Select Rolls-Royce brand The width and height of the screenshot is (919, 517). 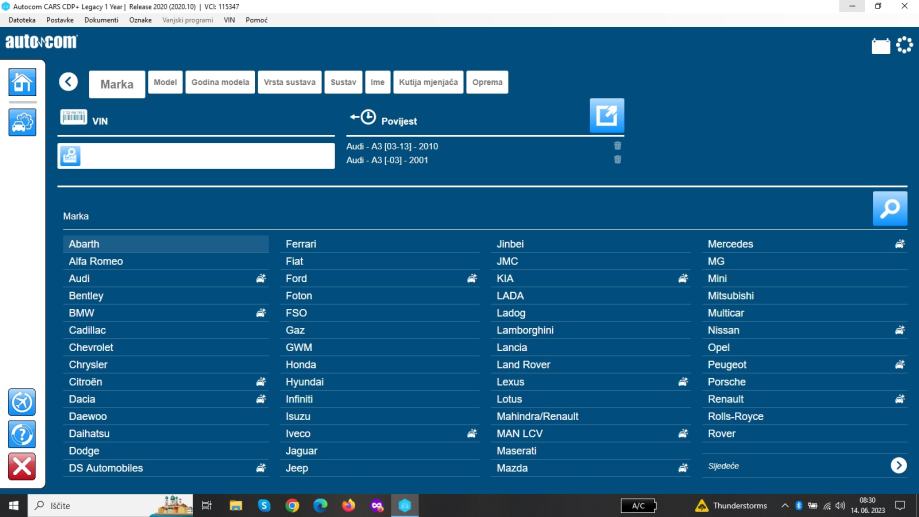tap(805, 416)
